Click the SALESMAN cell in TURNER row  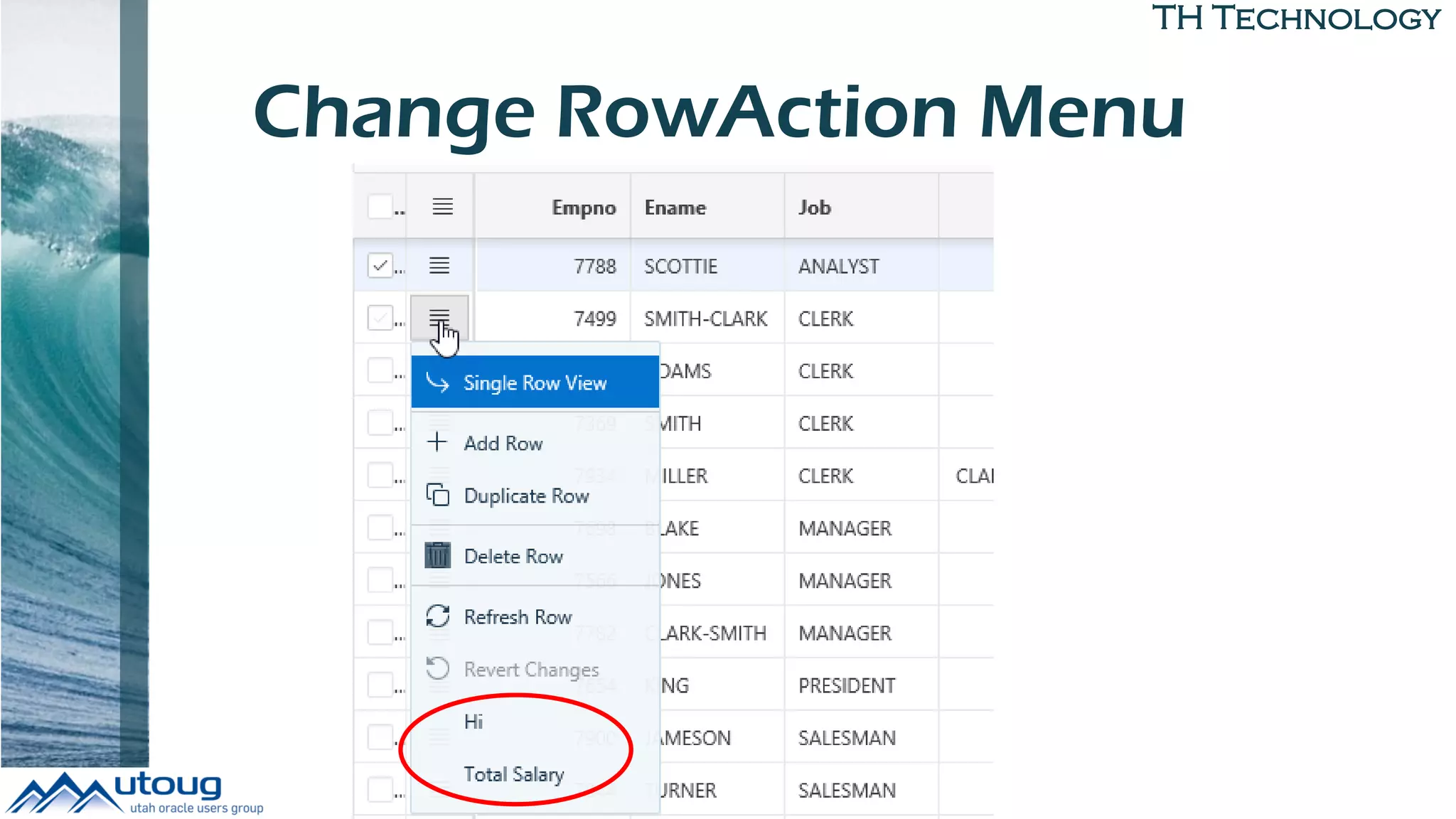click(862, 791)
